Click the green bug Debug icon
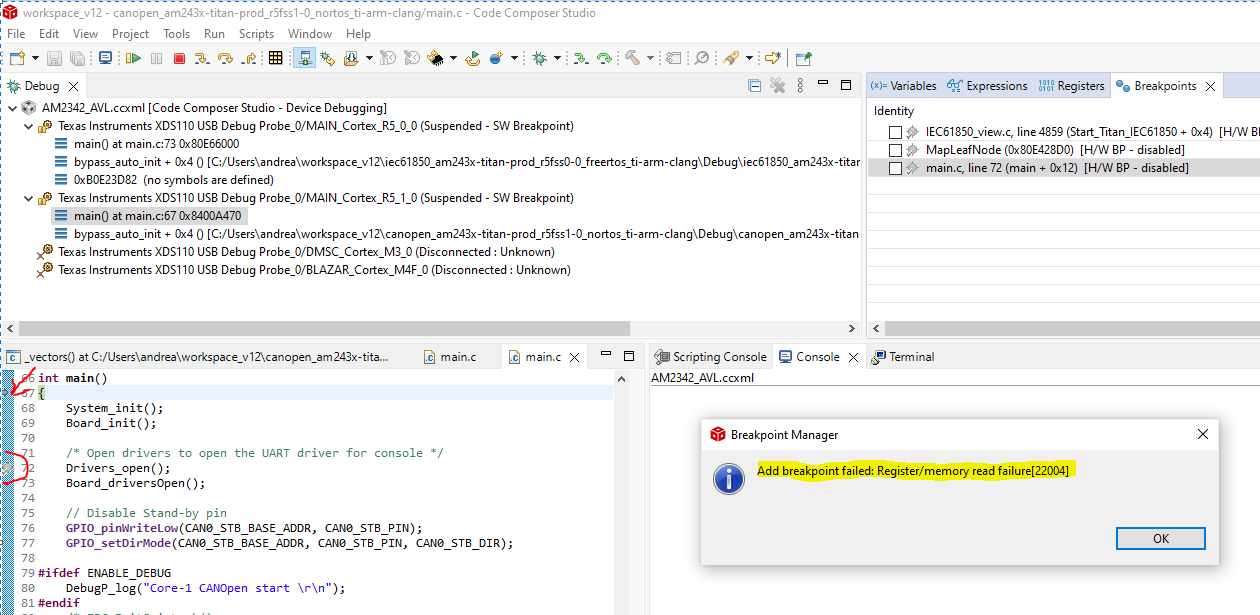This screenshot has width=1260, height=615. click(539, 58)
